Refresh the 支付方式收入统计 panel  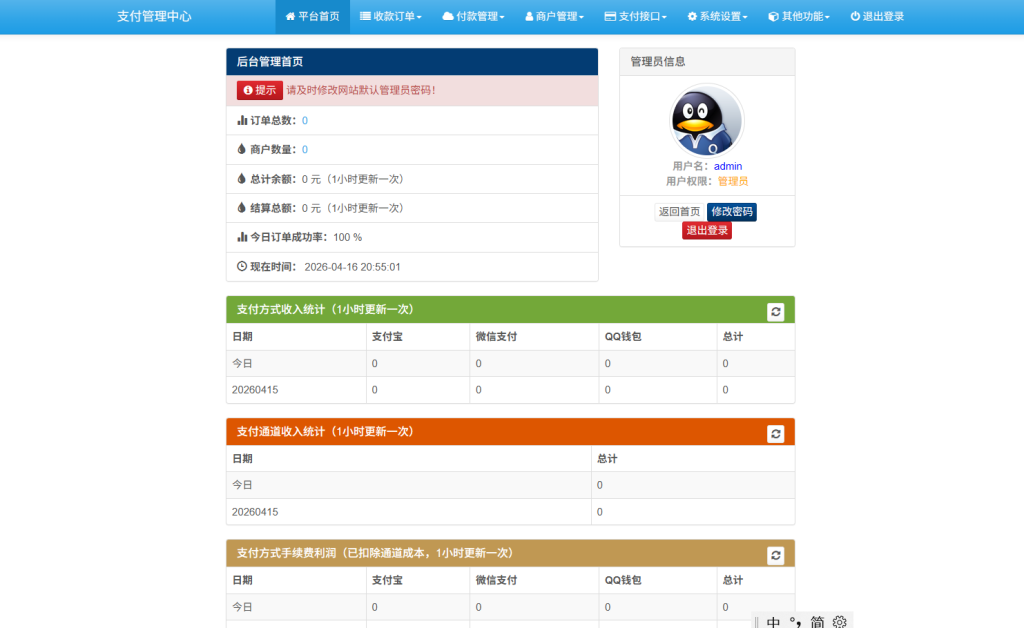pos(775,311)
